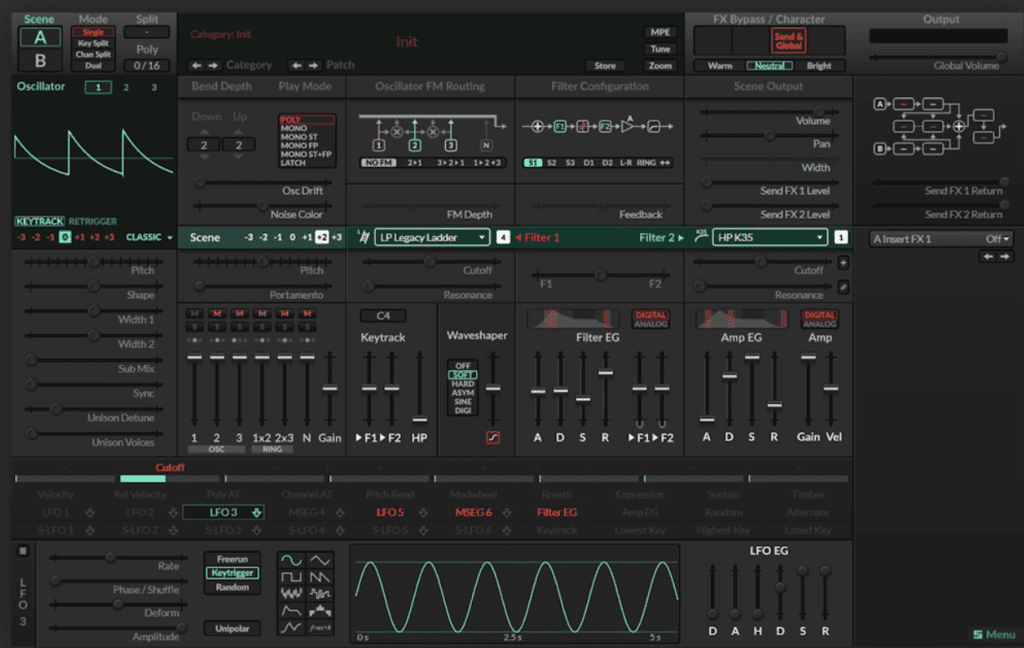Open the HP K35 filter type dropdown

770,237
